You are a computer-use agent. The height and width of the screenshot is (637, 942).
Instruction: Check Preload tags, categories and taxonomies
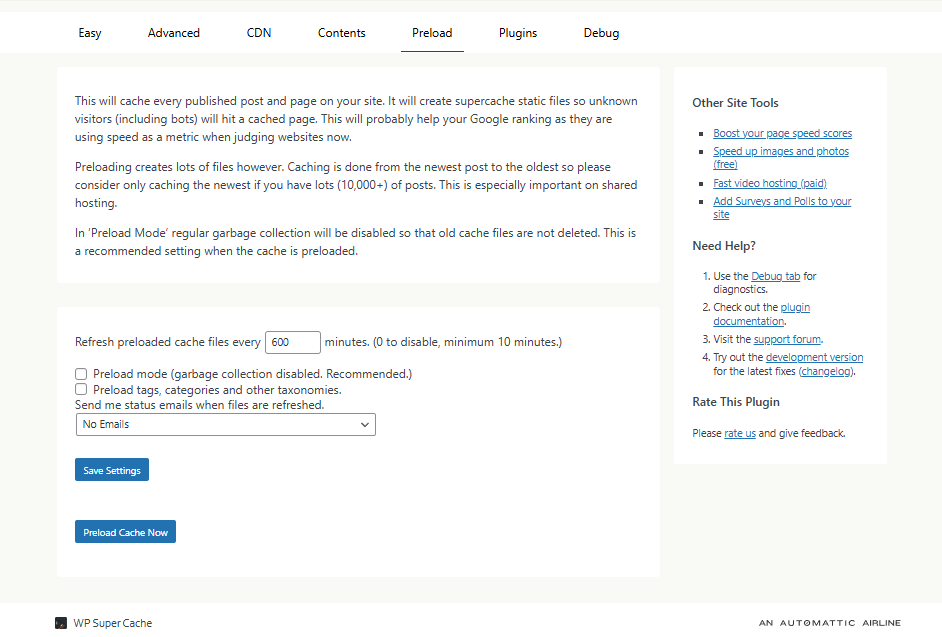(81, 389)
